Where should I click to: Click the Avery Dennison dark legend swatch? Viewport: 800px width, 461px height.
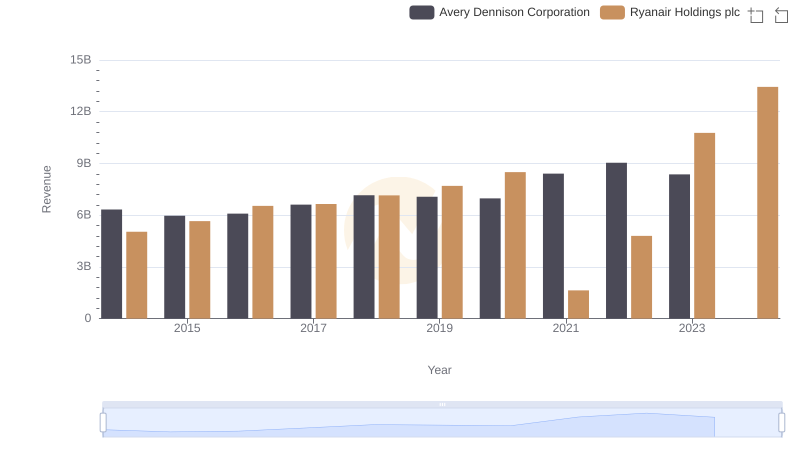point(421,12)
